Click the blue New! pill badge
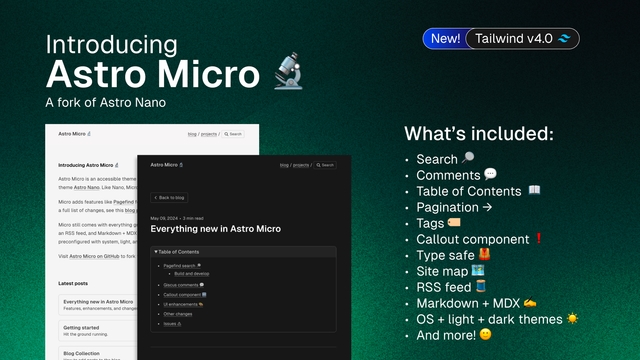This screenshot has width=640, height=360. (445, 38)
